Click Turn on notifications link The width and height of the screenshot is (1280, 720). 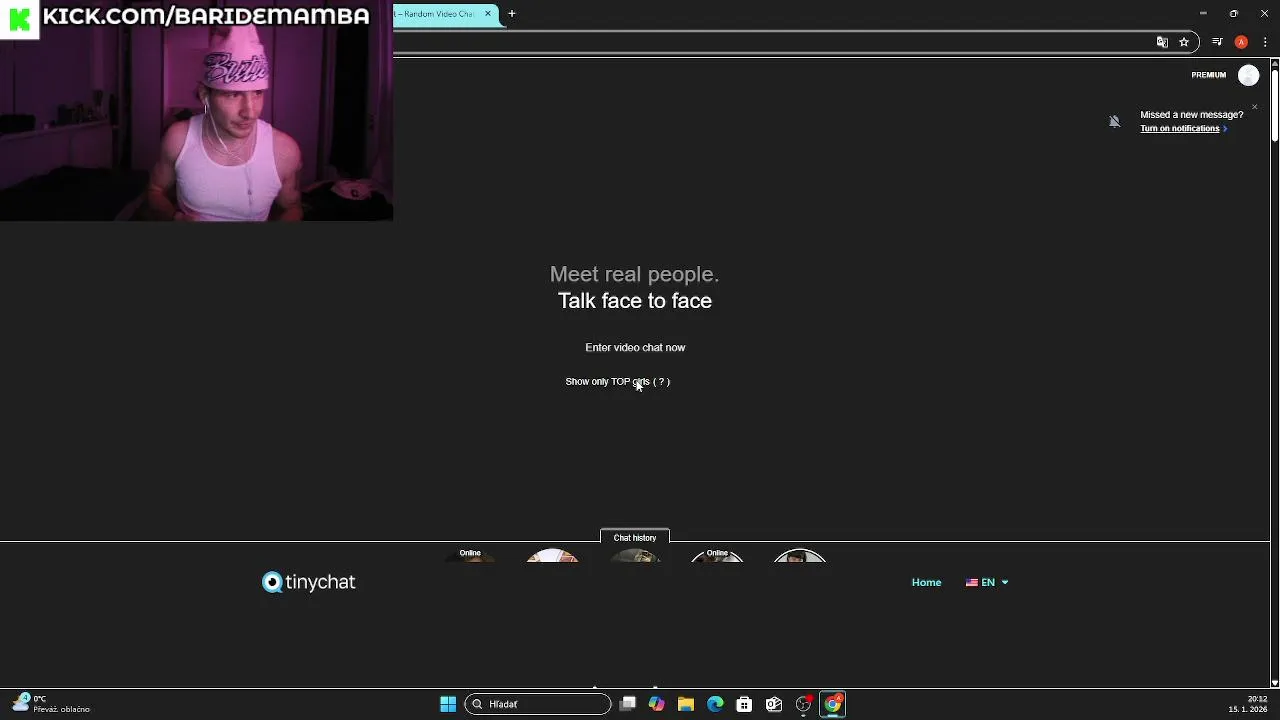pos(1180,128)
